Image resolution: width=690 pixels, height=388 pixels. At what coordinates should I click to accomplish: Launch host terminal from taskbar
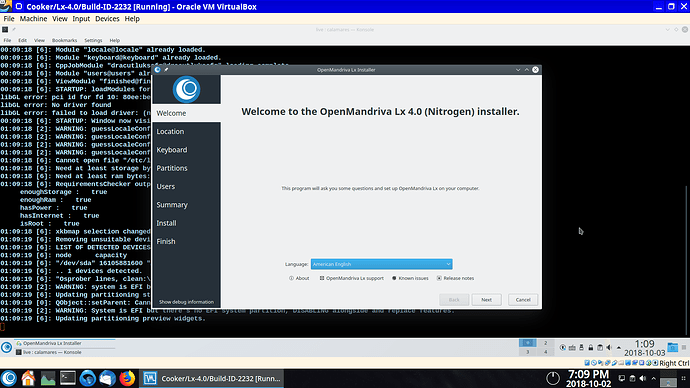pos(68,378)
